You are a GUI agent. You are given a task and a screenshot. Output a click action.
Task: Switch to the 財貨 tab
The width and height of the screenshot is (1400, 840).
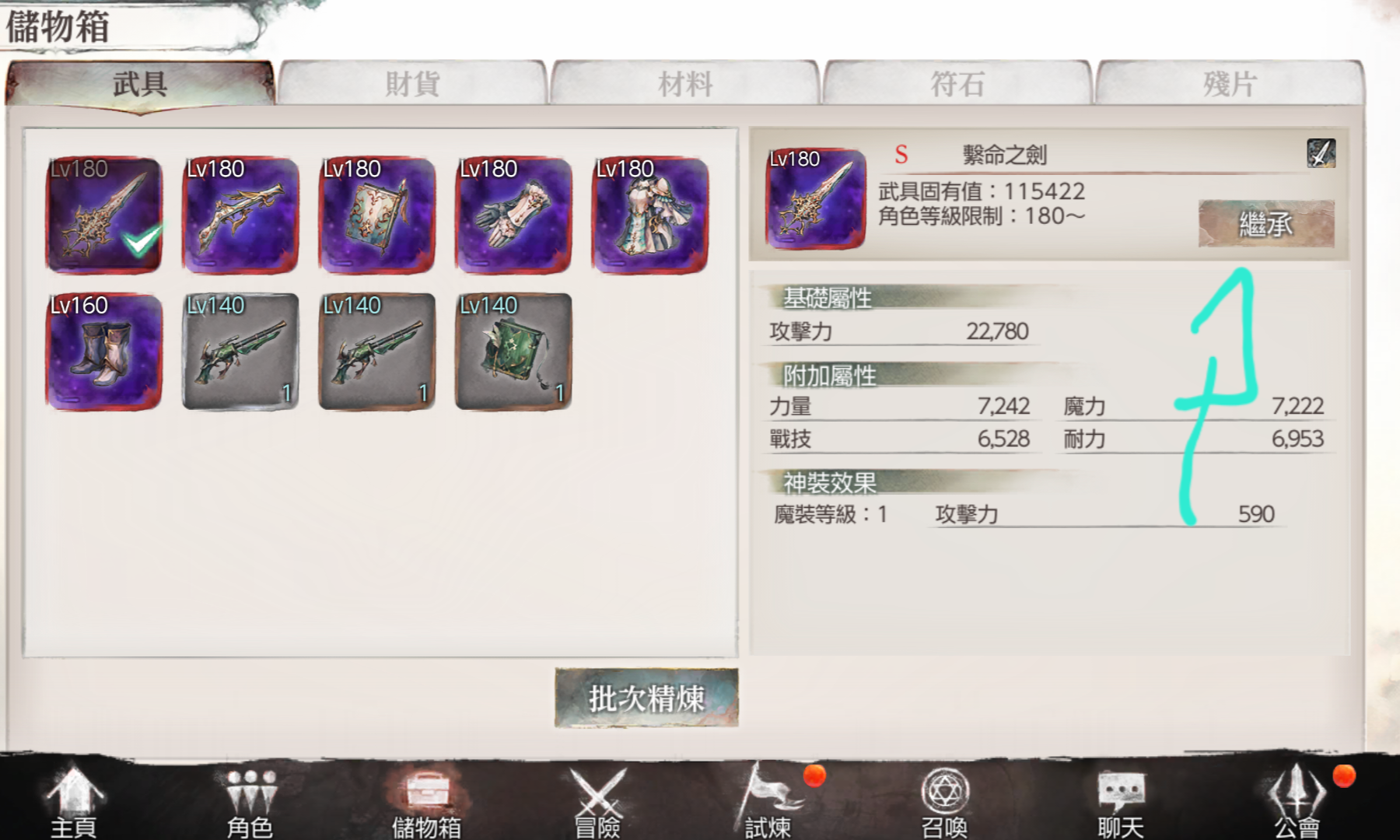click(412, 82)
